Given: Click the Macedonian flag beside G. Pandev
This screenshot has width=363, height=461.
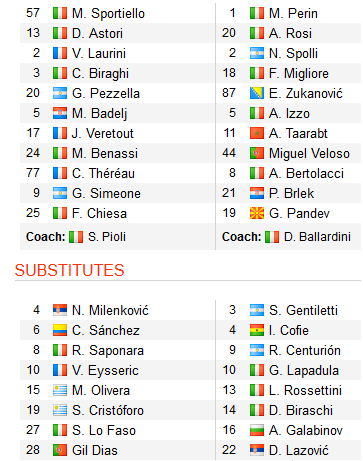Looking at the screenshot, I should (x=257, y=213).
